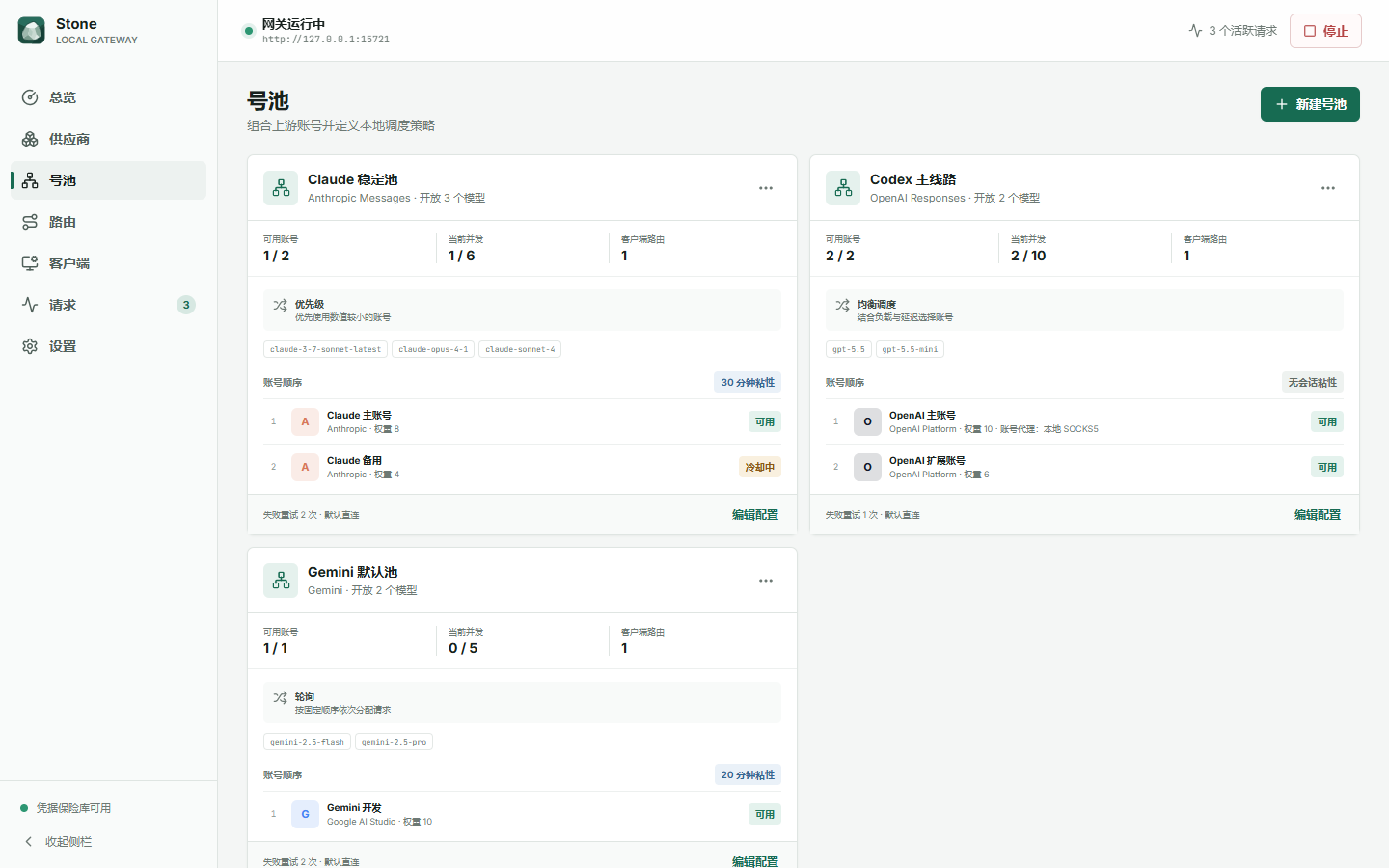Click the OpenAI 主账号 avatar icon
Image resolution: width=1389 pixels, height=868 pixels.
click(867, 421)
